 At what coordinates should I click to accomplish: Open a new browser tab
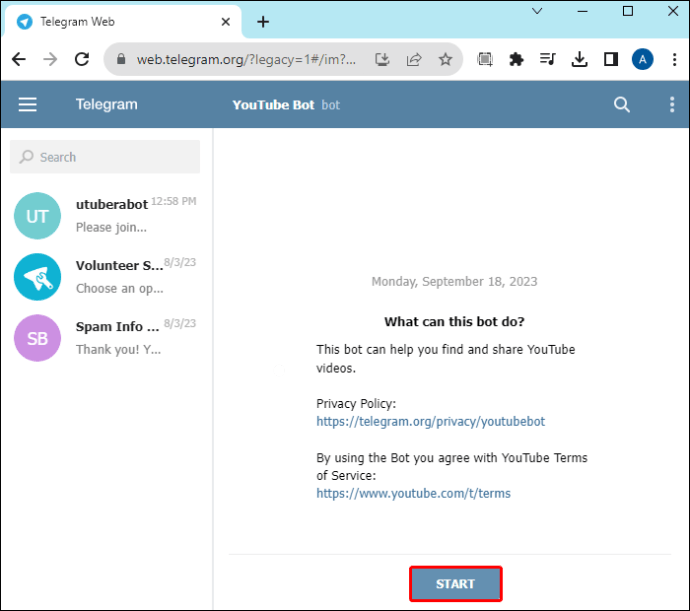click(263, 21)
